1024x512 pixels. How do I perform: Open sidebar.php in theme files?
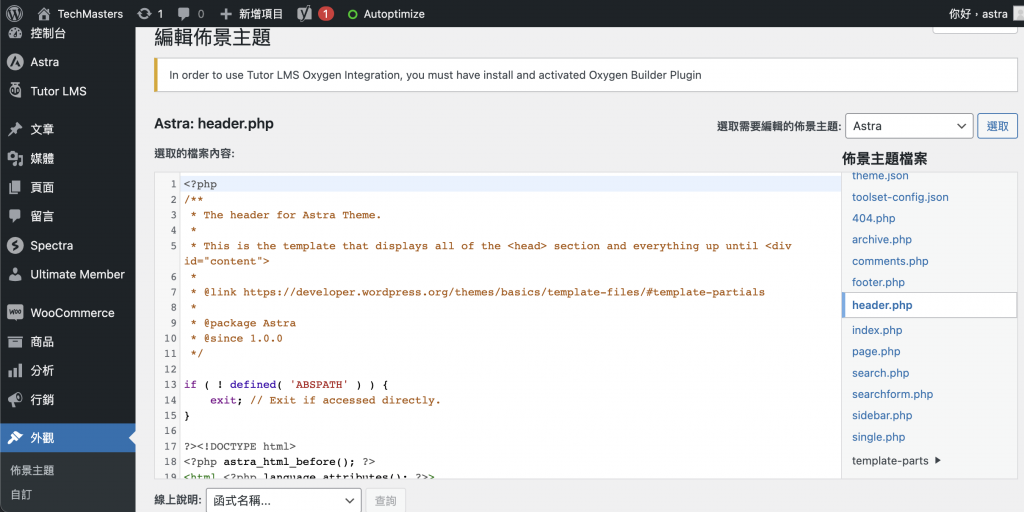coord(882,415)
